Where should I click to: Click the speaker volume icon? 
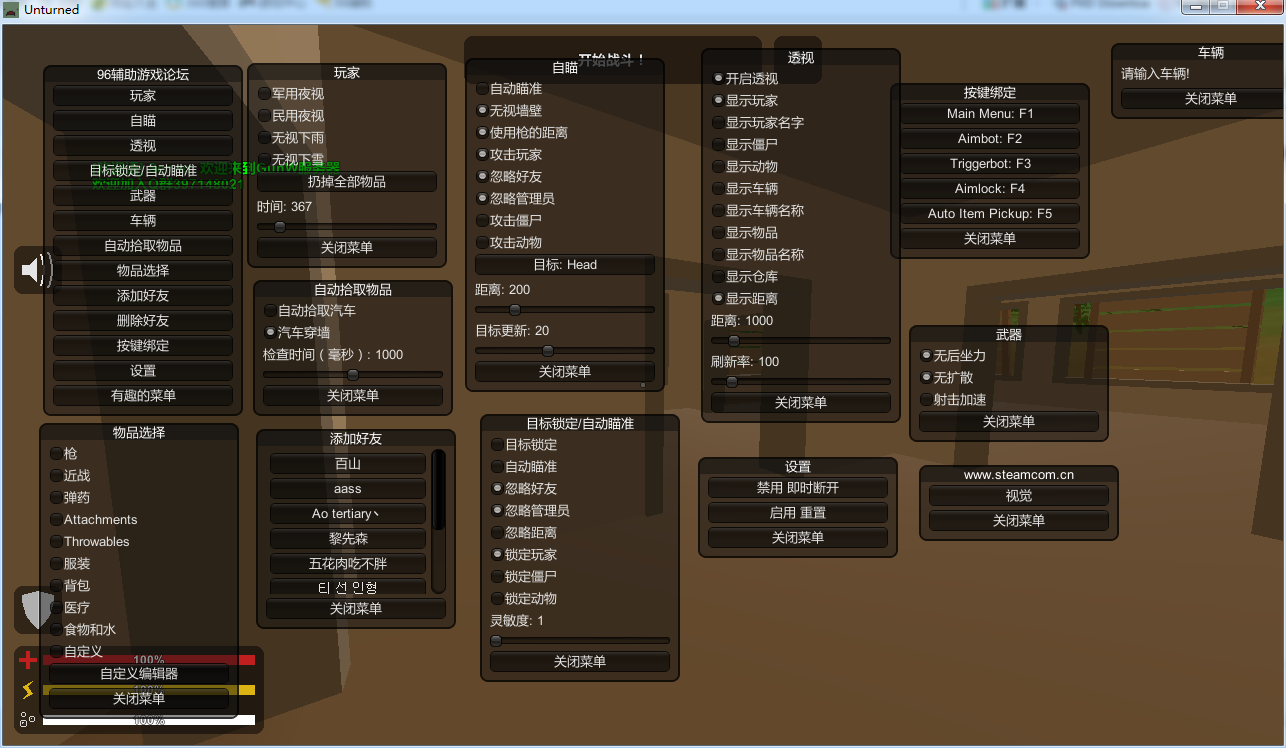37,270
